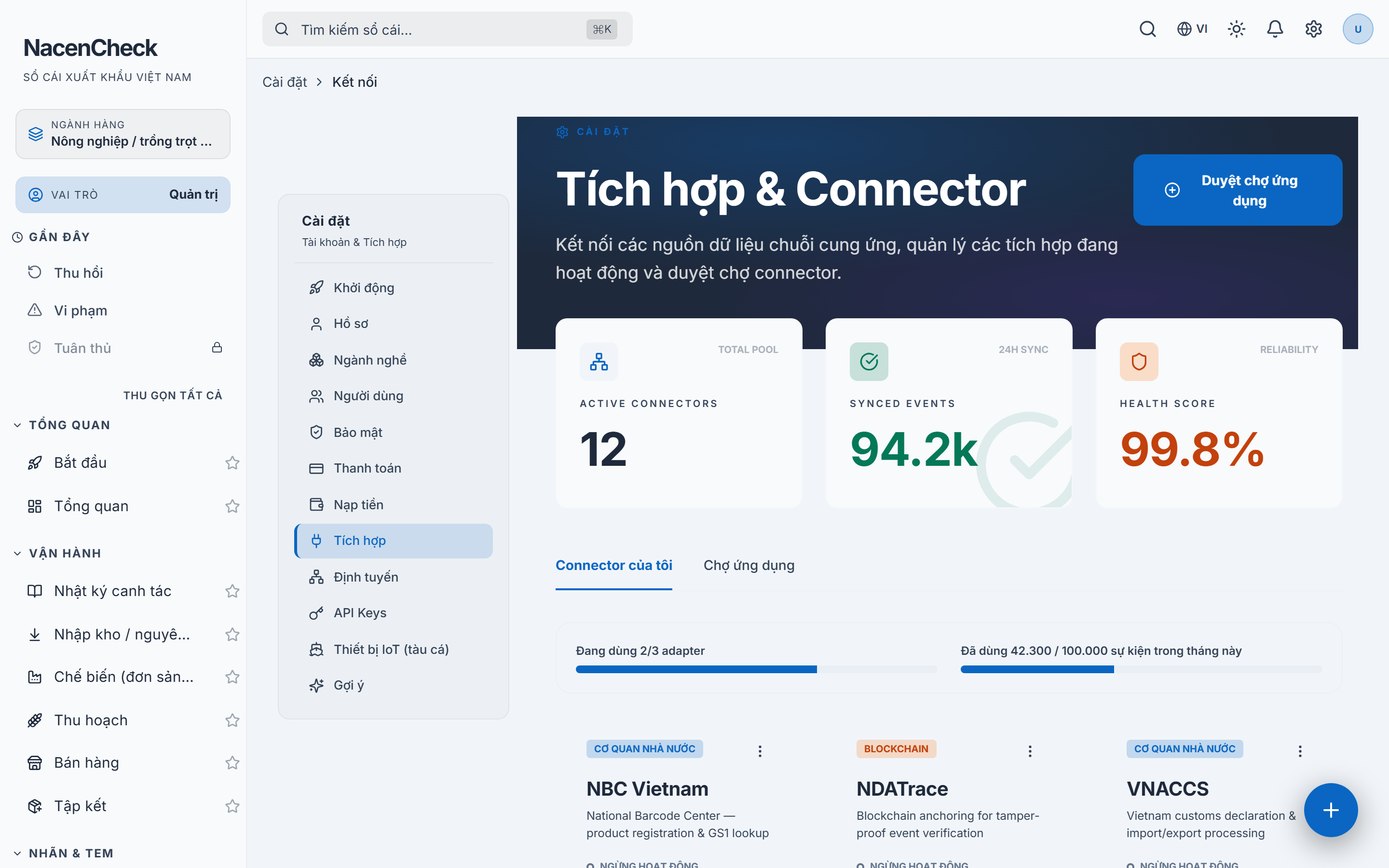Click the Active Connectors stat card

(679, 413)
